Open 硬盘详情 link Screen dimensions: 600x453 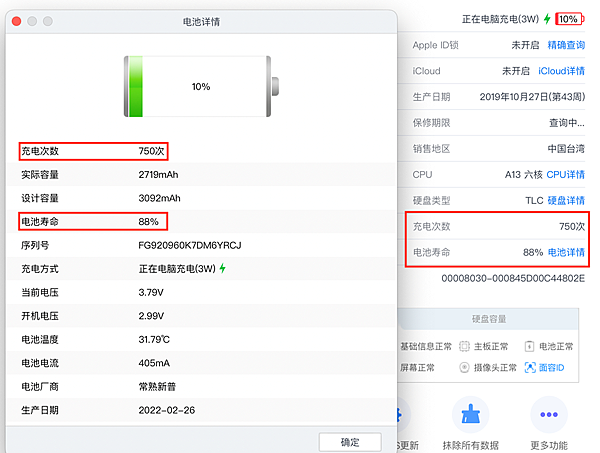click(x=566, y=200)
